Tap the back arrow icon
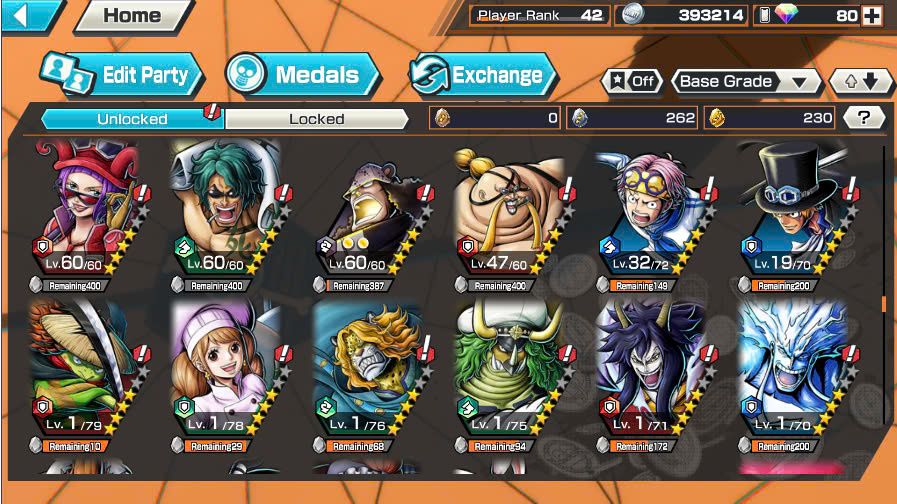This screenshot has width=897, height=504. click(x=21, y=15)
